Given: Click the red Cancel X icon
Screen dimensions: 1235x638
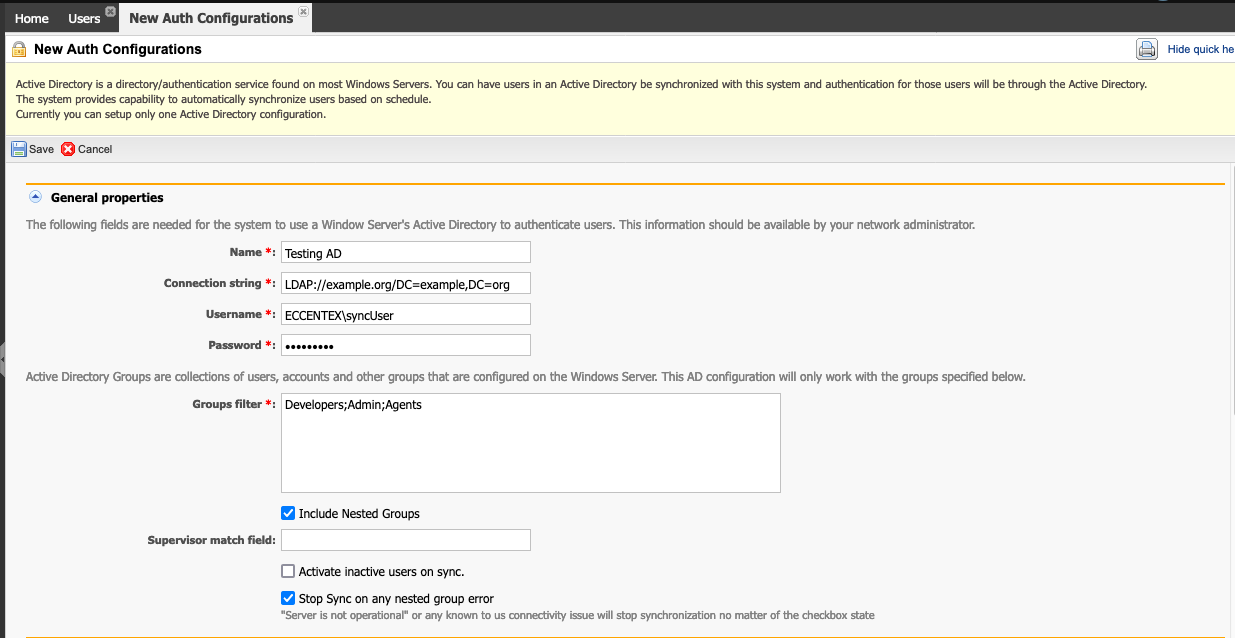Looking at the screenshot, I should [68, 149].
